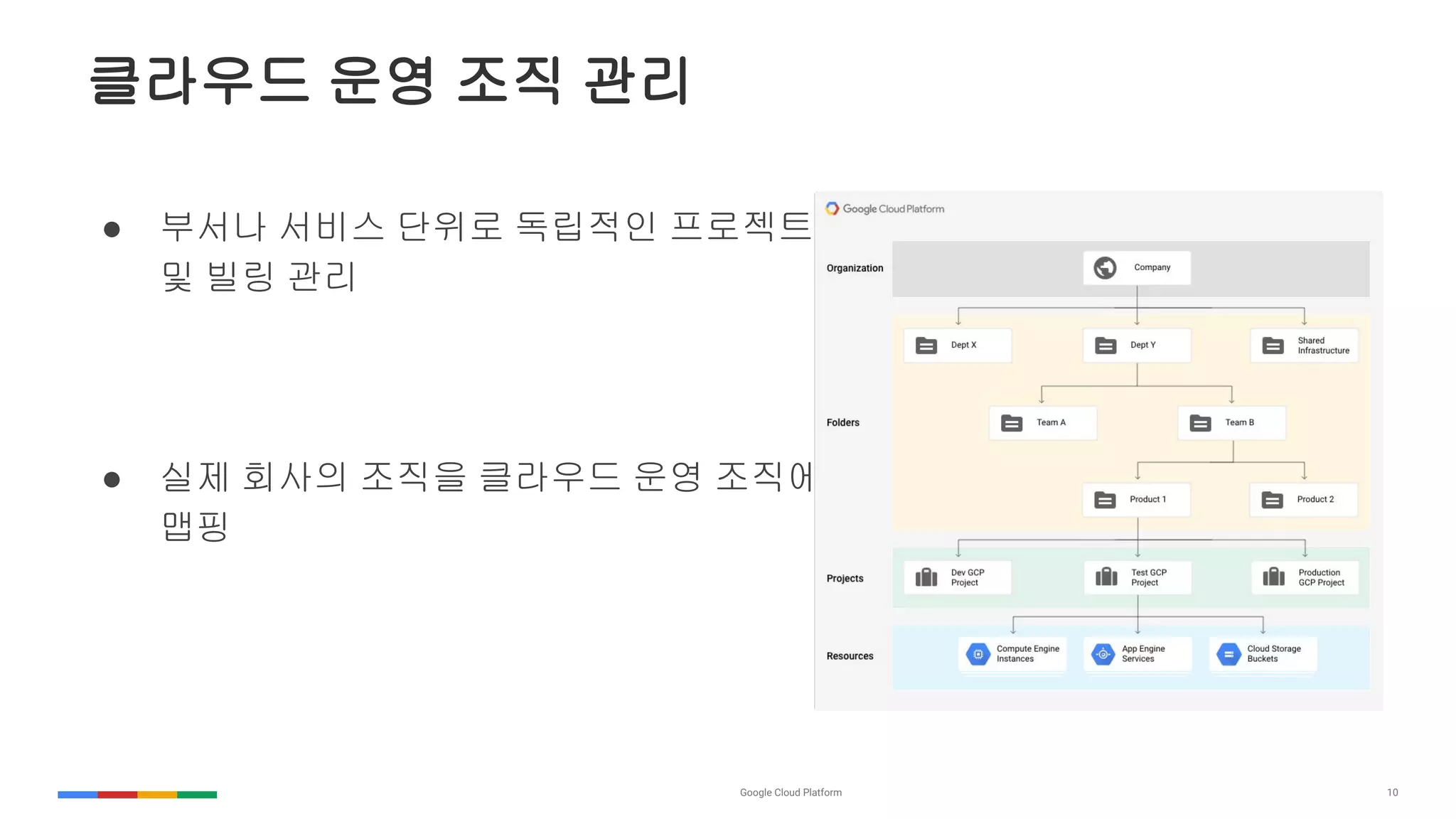Click the folder icon next to Dept X

click(926, 346)
